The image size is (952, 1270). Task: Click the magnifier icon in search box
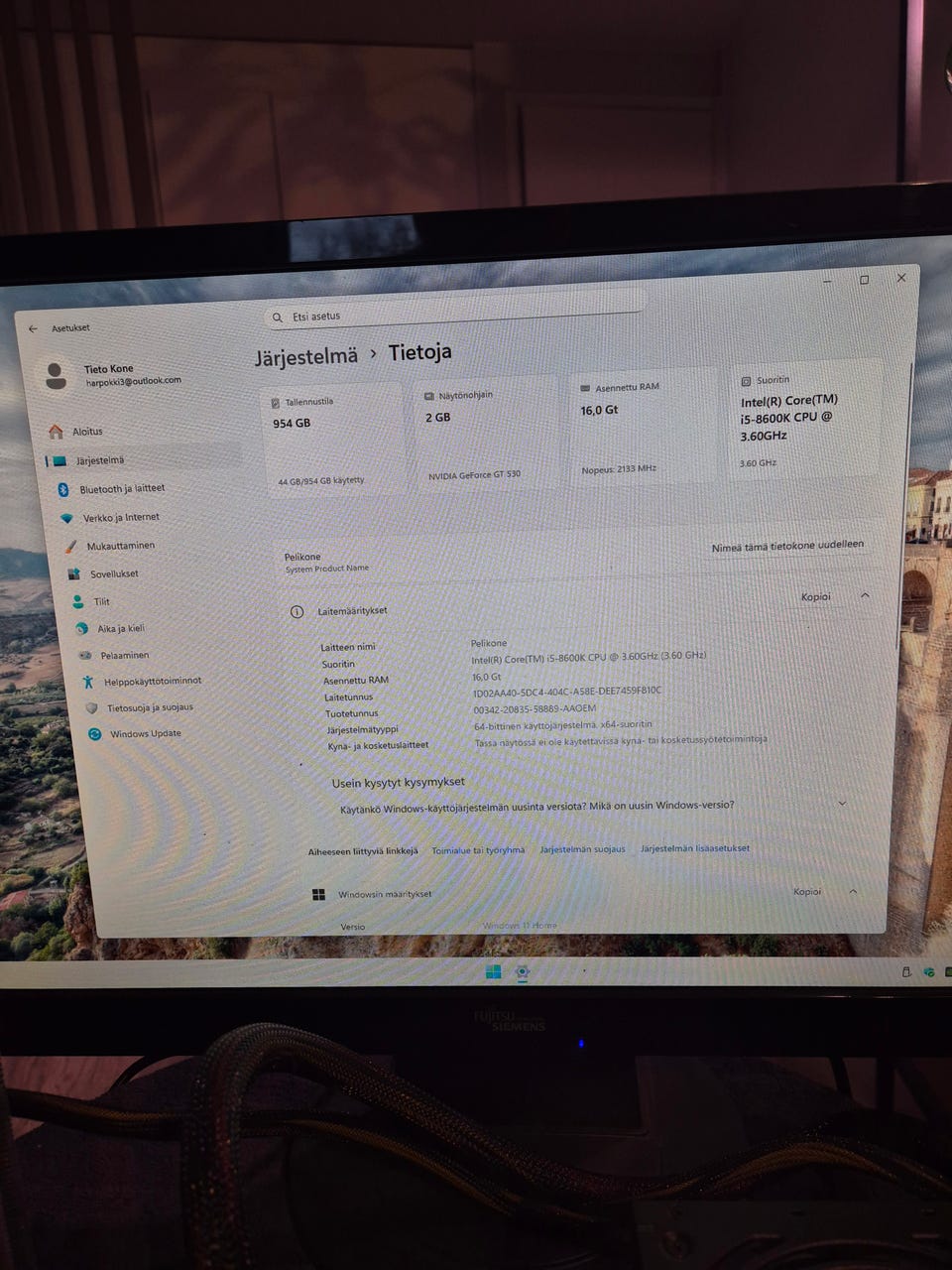[277, 317]
